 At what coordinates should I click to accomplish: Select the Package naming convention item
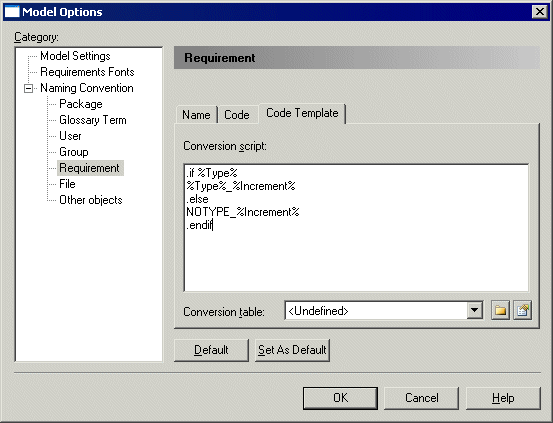pyautogui.click(x=81, y=104)
